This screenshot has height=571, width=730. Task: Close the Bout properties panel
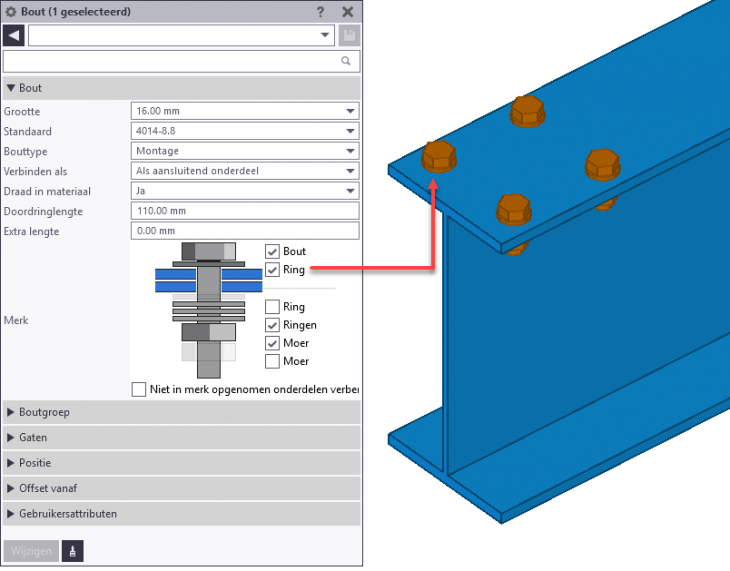tap(347, 12)
